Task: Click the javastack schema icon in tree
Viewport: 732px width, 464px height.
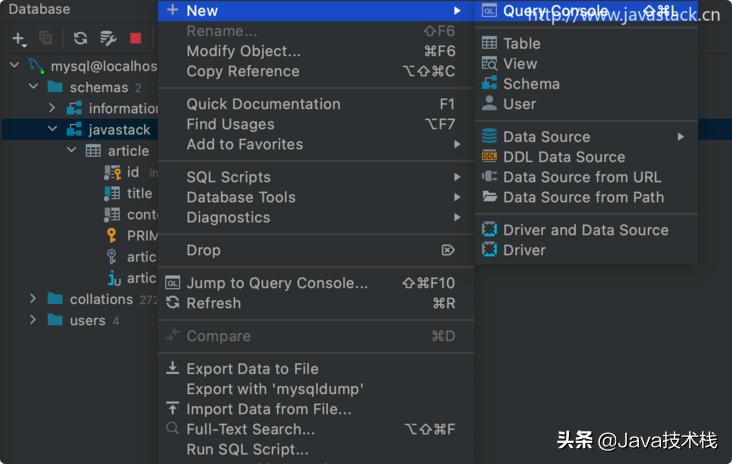Action: click(x=74, y=130)
